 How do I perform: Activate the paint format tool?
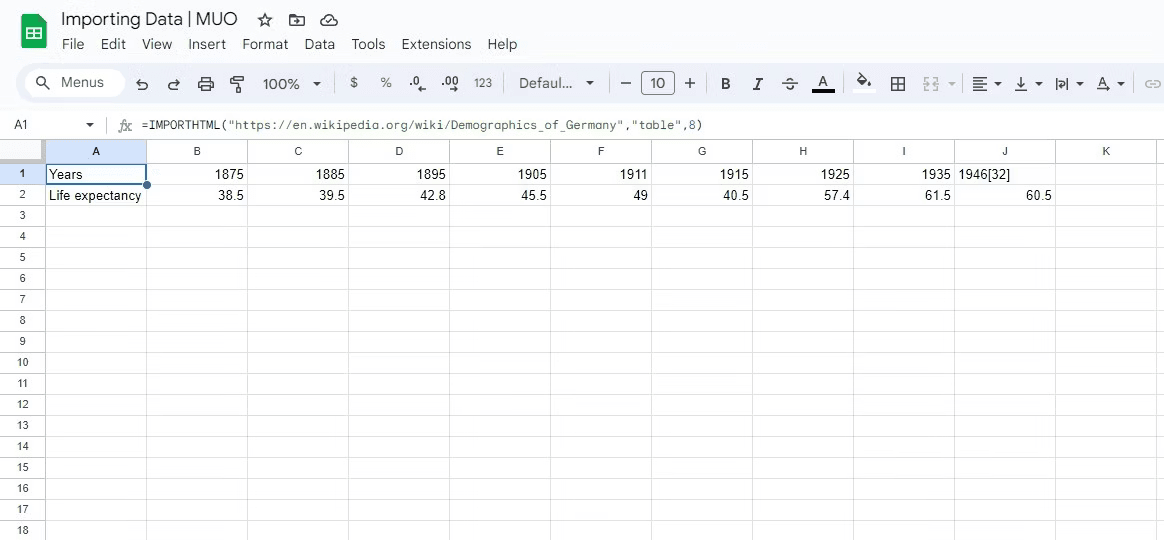coord(238,84)
